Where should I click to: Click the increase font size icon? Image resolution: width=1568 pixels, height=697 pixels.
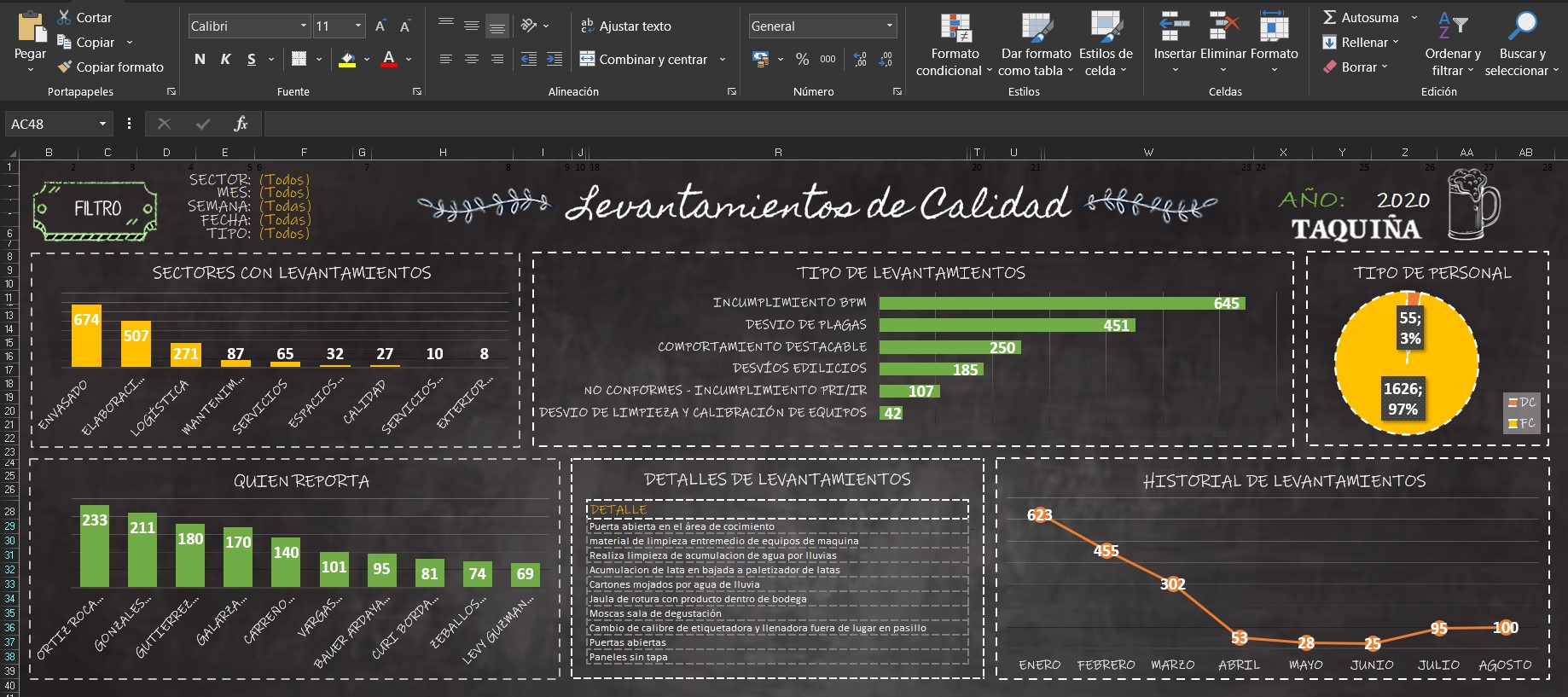(x=380, y=26)
